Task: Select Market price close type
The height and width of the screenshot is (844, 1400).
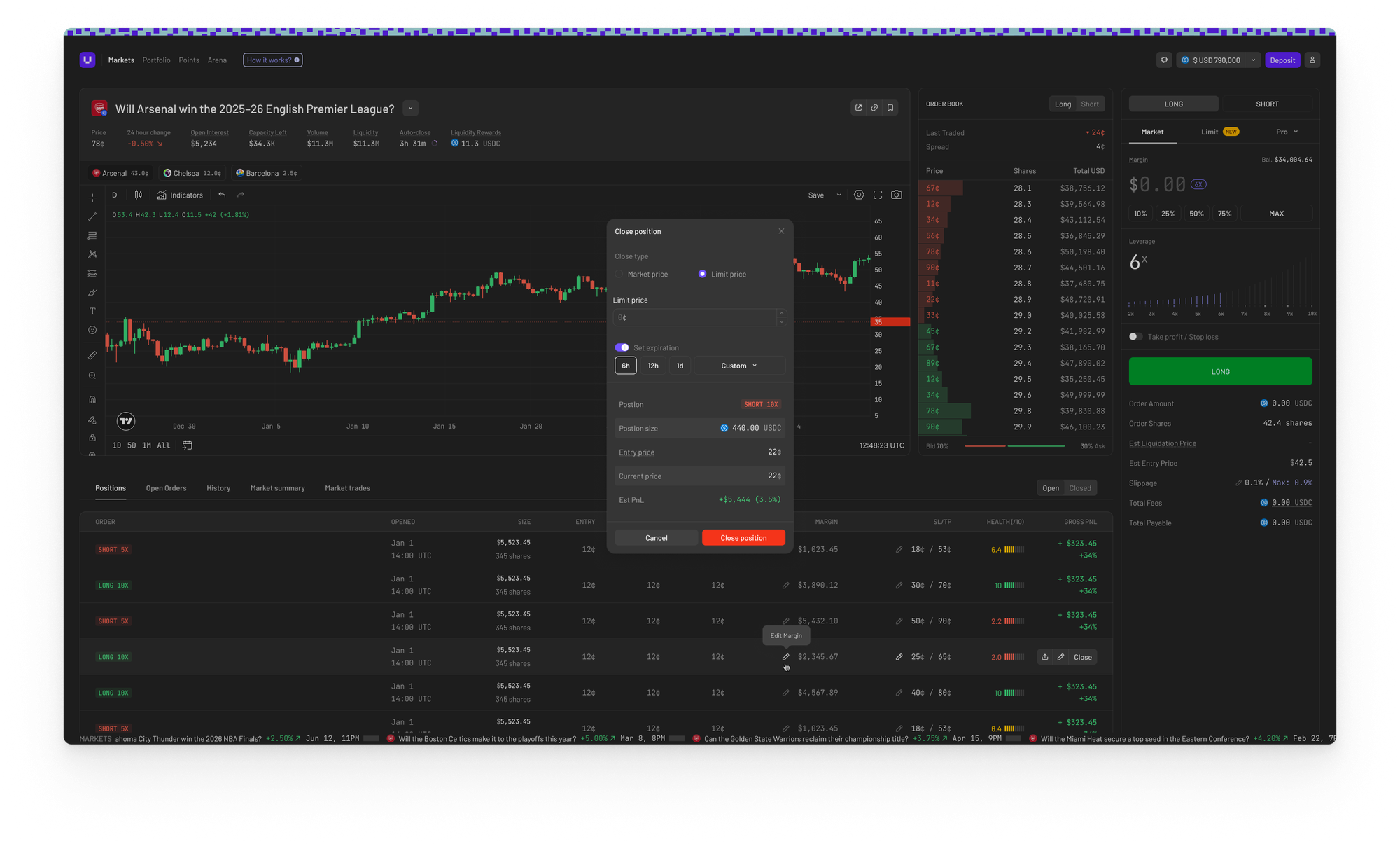Action: tap(619, 275)
